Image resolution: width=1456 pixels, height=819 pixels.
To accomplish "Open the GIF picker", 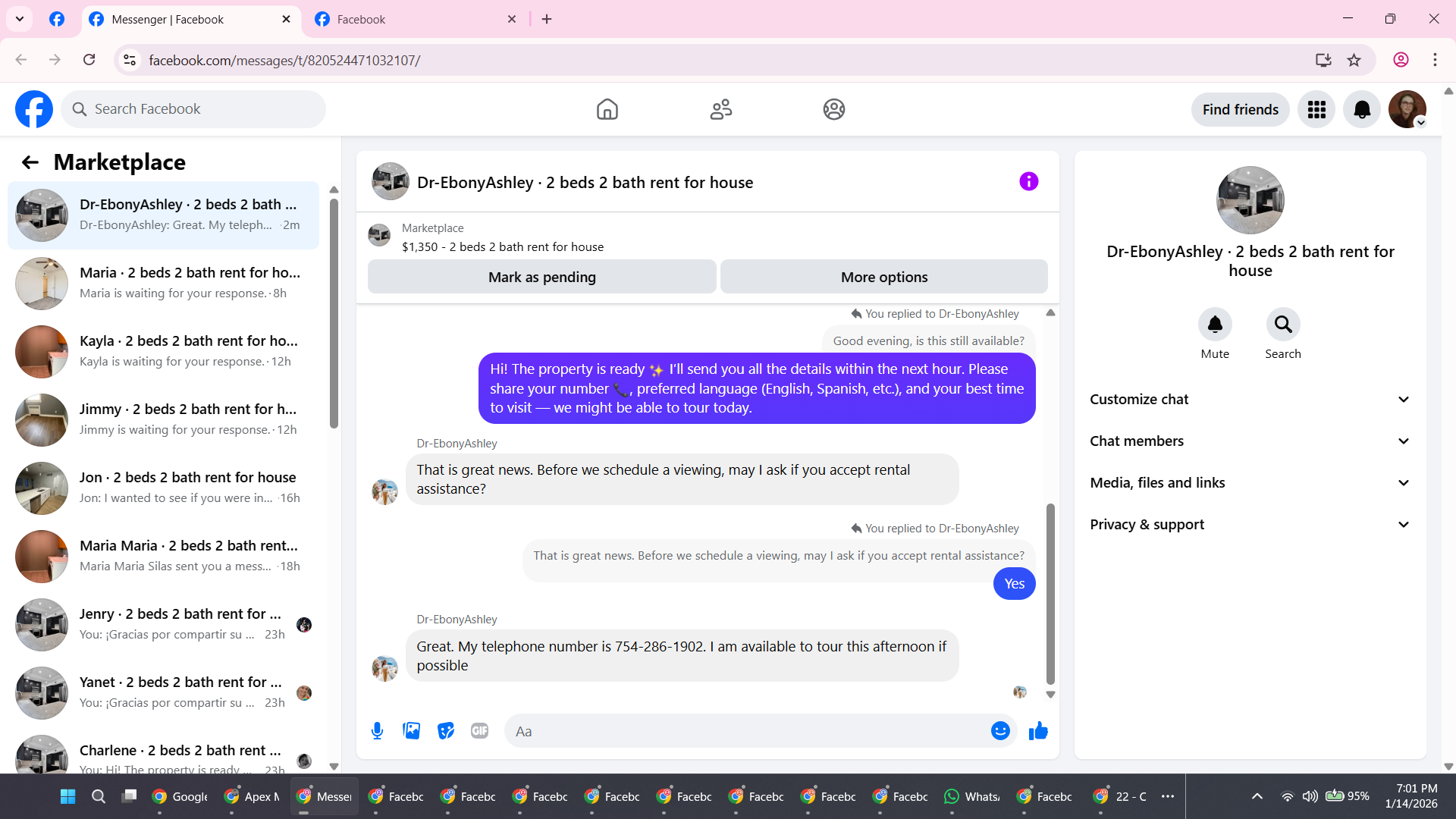I will (x=479, y=731).
